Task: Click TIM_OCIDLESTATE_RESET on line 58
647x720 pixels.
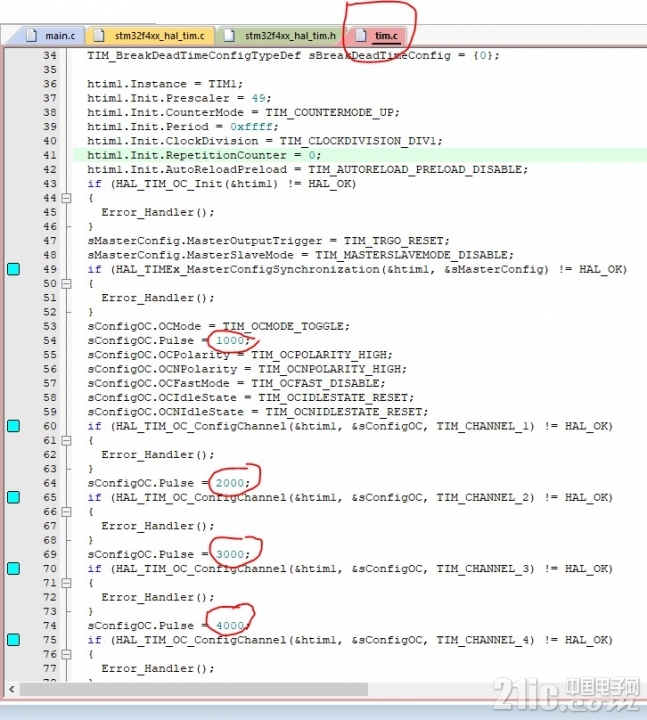Action: pos(333,397)
